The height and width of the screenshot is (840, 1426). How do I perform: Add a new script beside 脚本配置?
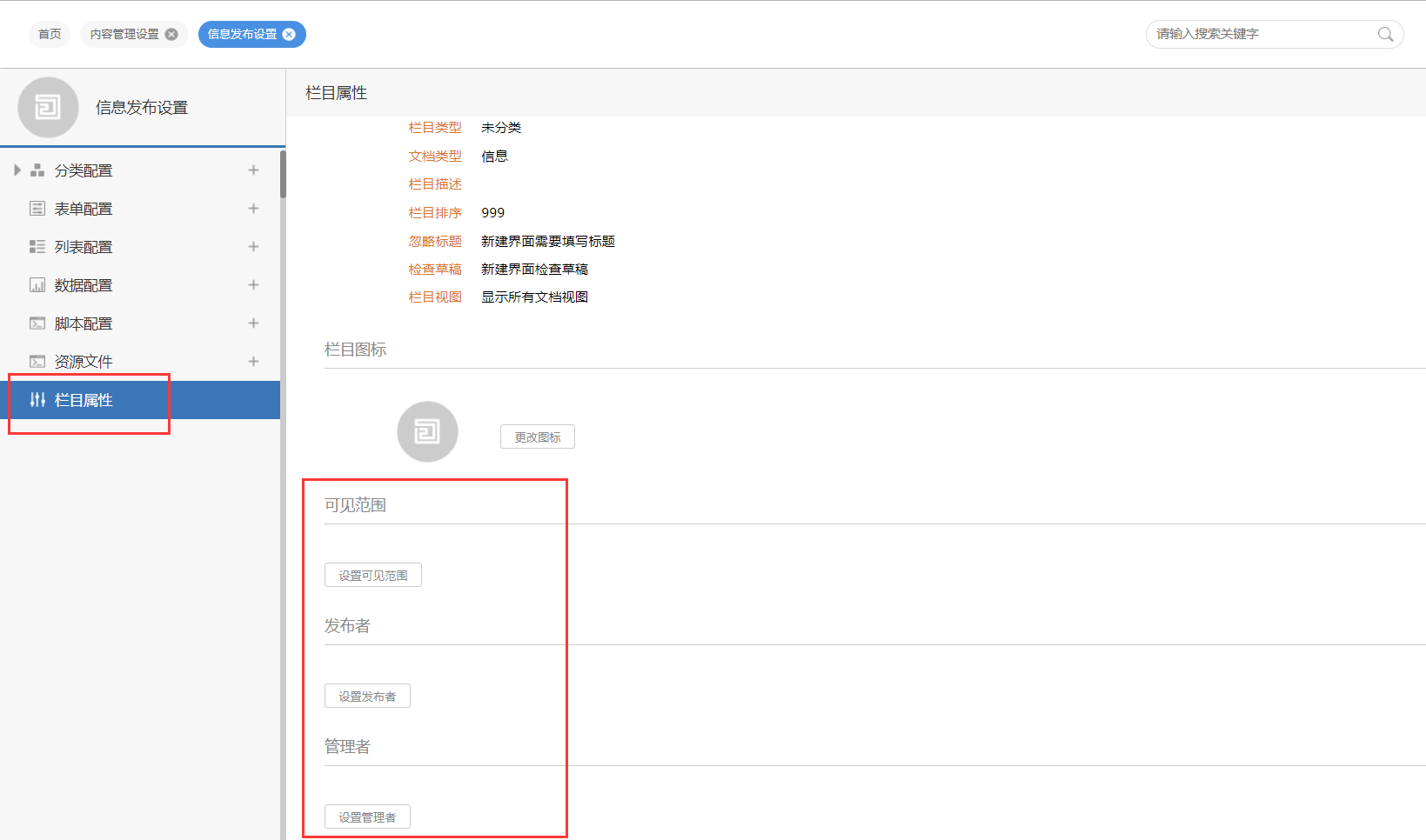pyautogui.click(x=253, y=323)
